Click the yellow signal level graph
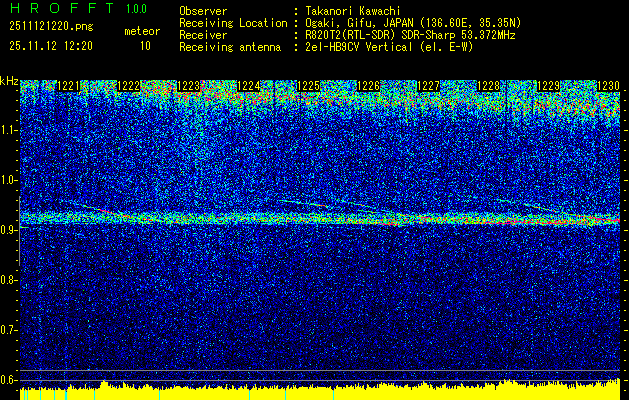Viewport: 629px width, 400px height. (x=320, y=390)
